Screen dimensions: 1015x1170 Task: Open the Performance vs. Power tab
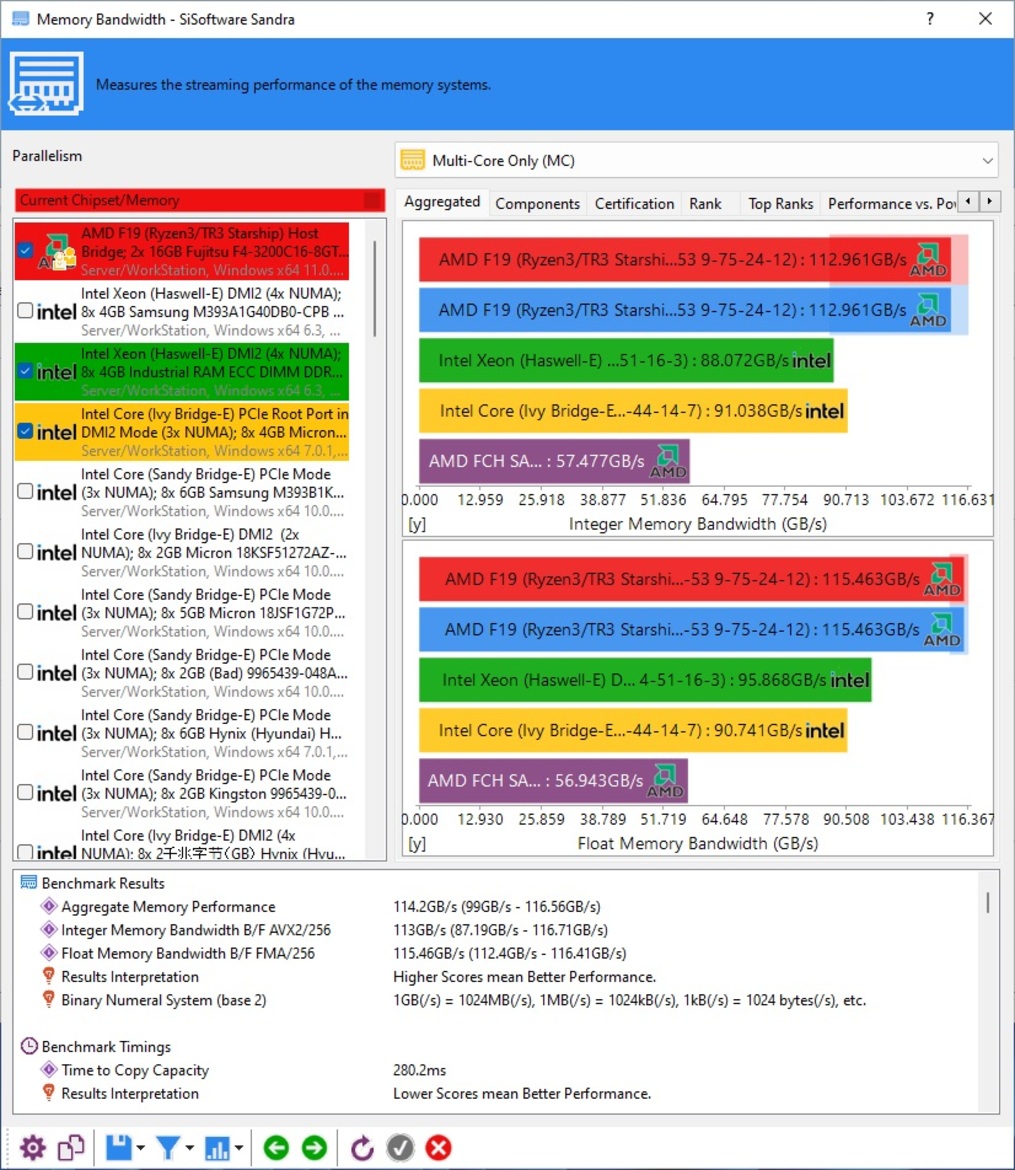(891, 204)
